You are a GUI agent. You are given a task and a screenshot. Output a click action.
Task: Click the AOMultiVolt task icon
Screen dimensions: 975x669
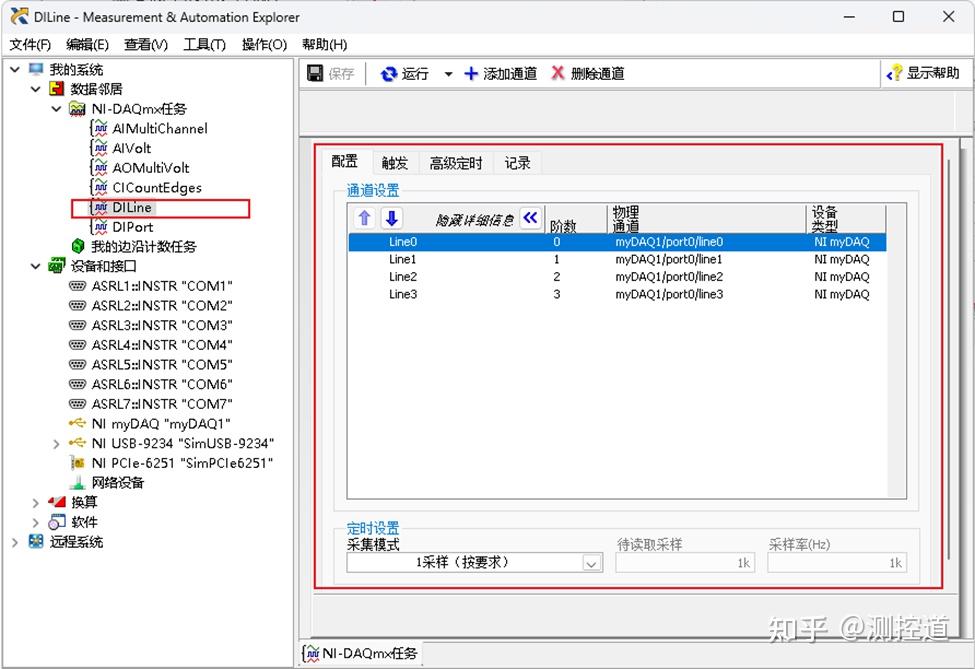point(99,168)
